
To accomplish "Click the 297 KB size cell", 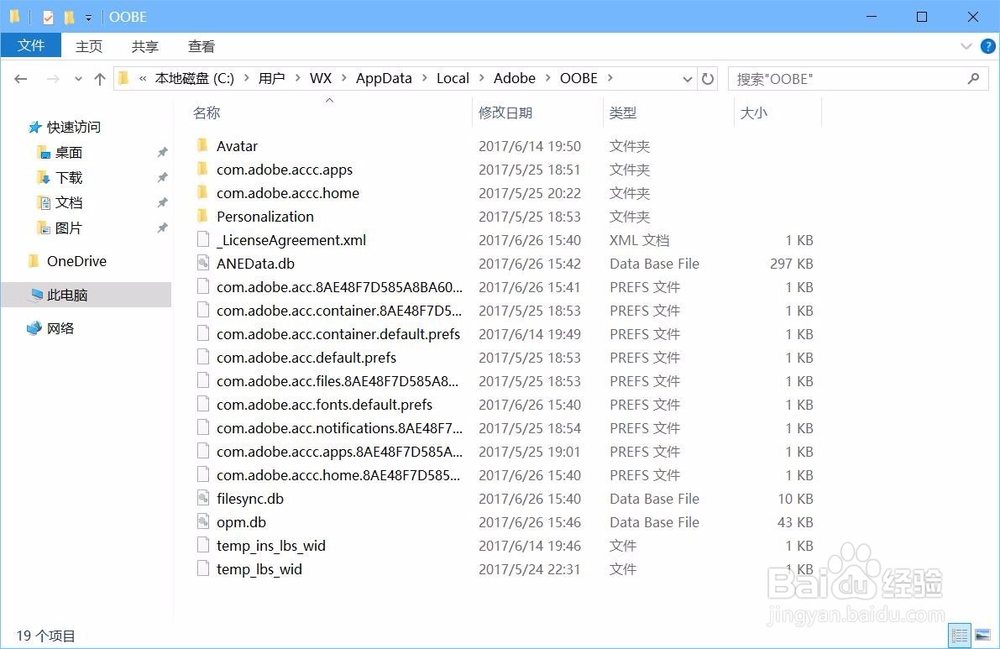I will 791,264.
